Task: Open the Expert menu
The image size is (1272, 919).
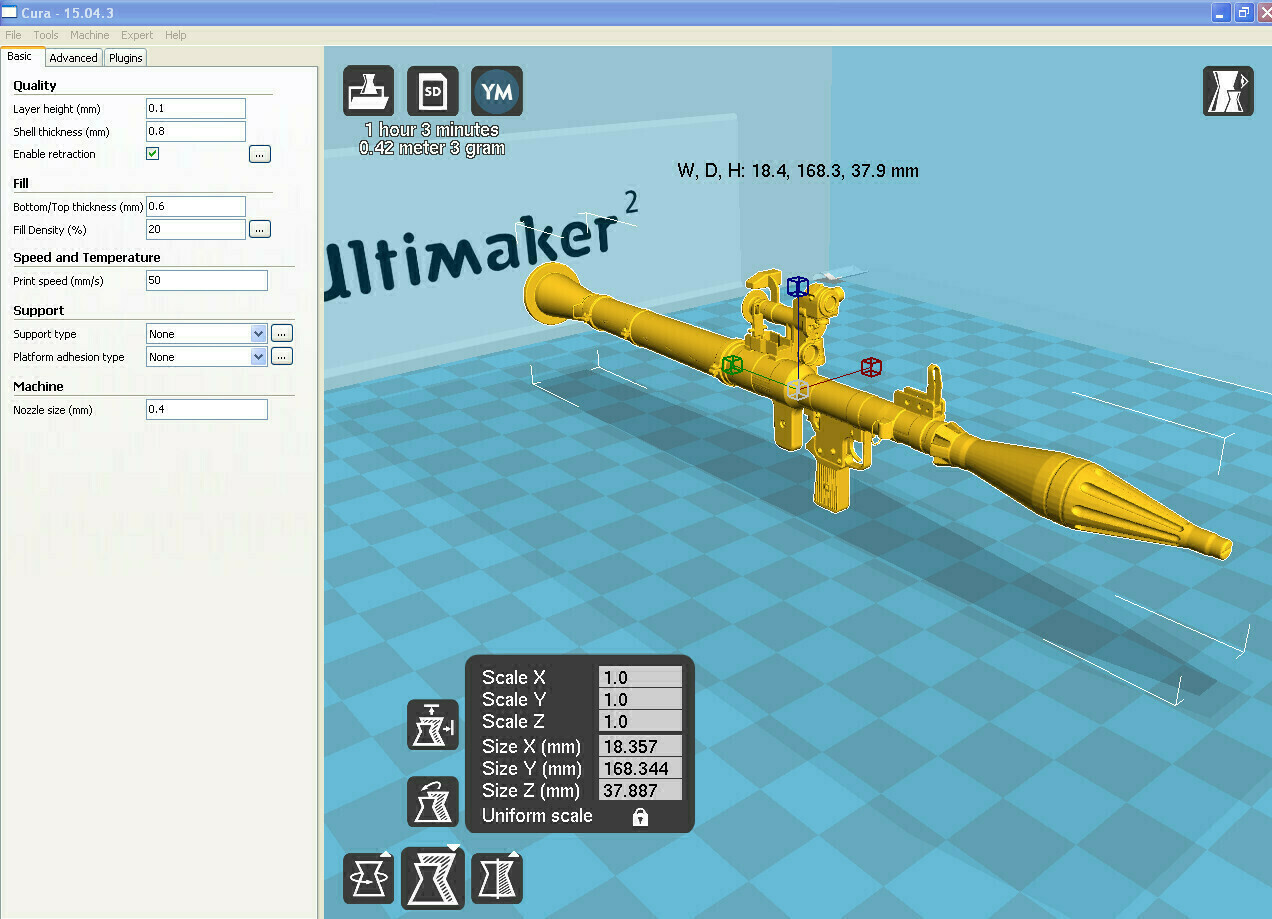Action: 137,35
